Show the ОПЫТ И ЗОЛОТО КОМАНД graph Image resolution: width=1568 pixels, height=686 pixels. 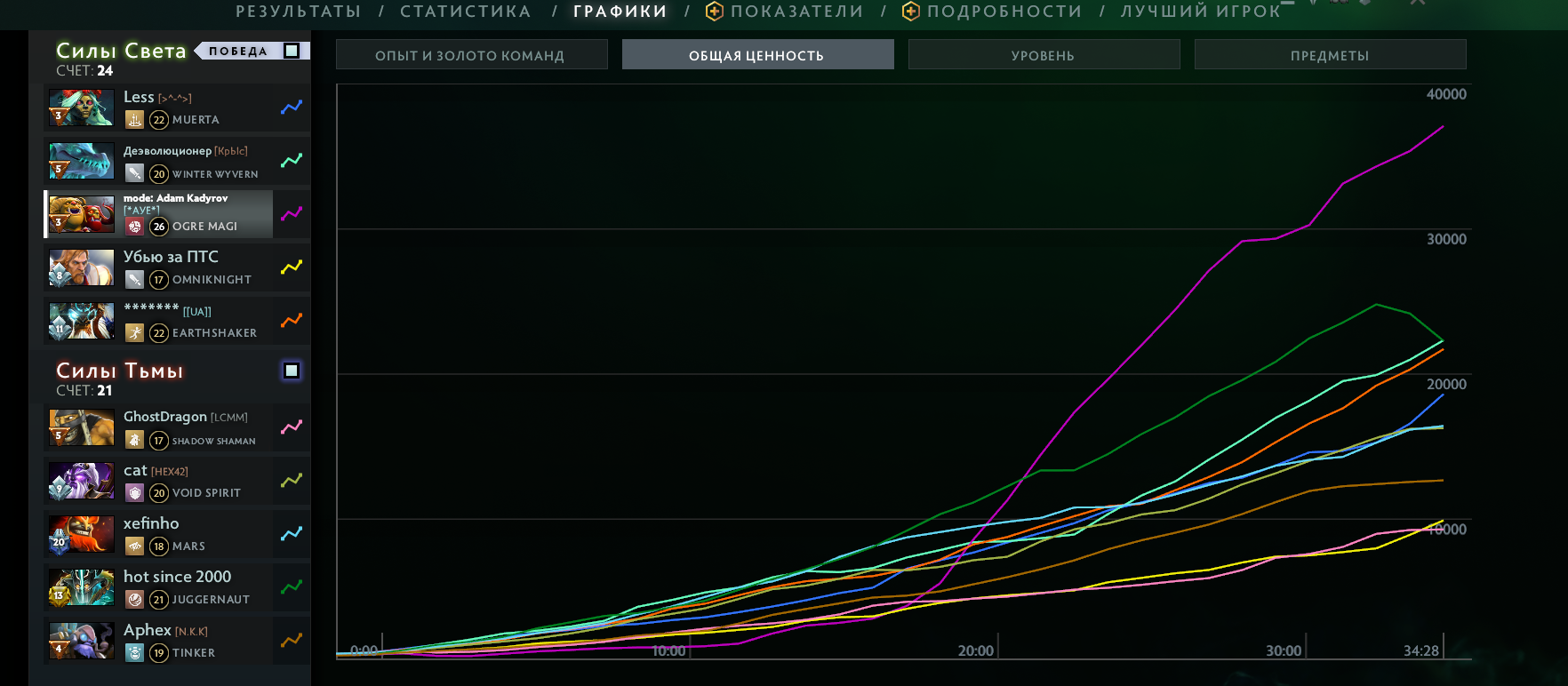point(471,55)
